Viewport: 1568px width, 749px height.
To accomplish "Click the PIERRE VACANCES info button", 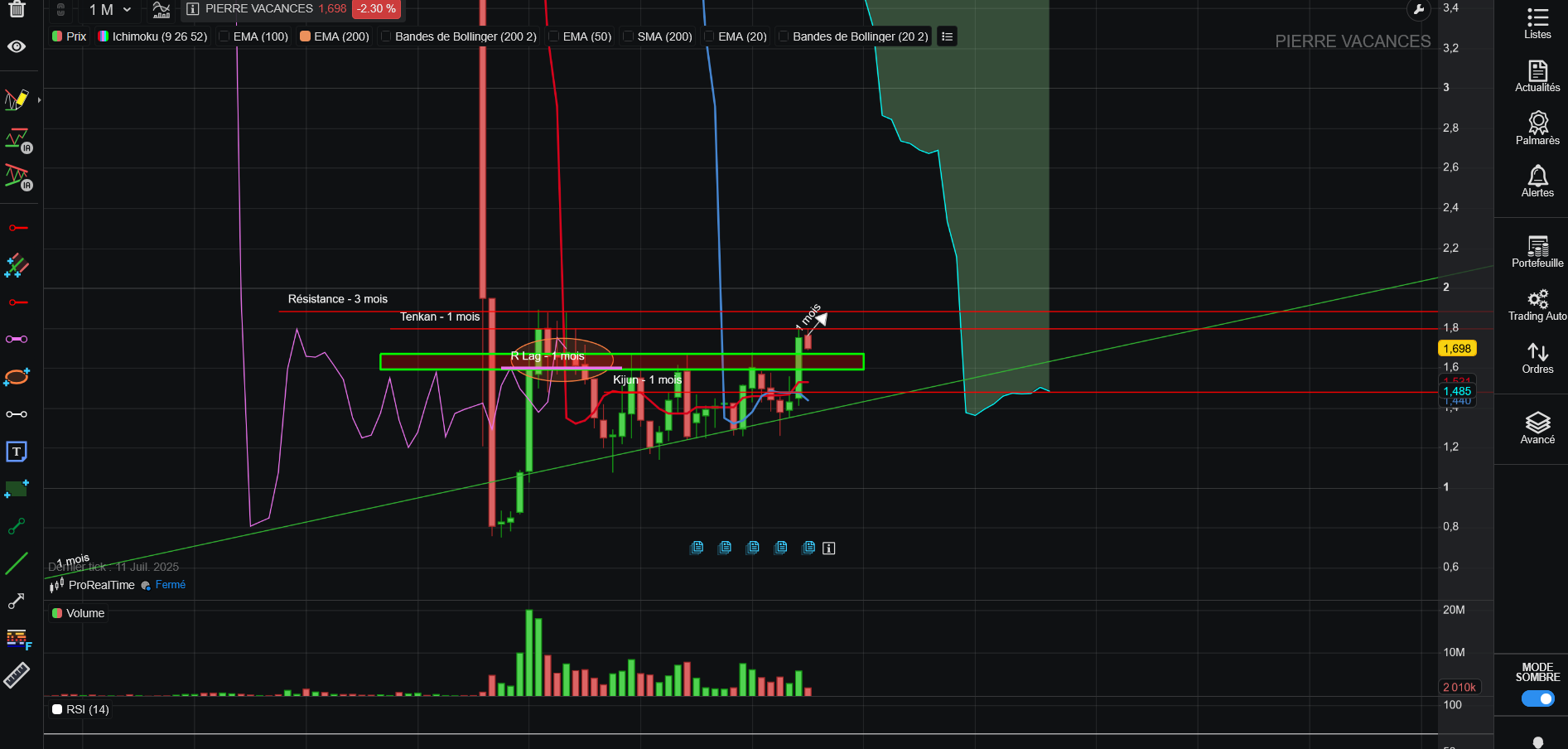I will point(193,9).
